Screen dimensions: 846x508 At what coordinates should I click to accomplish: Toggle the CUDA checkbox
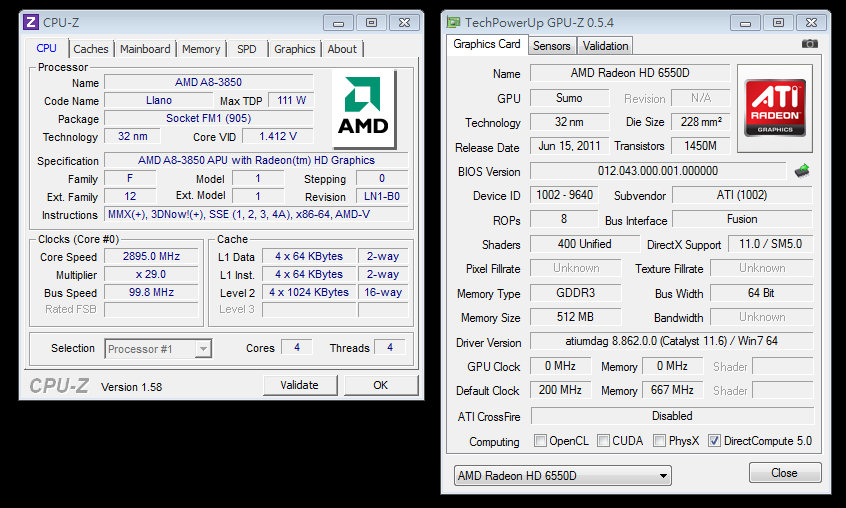coord(603,441)
